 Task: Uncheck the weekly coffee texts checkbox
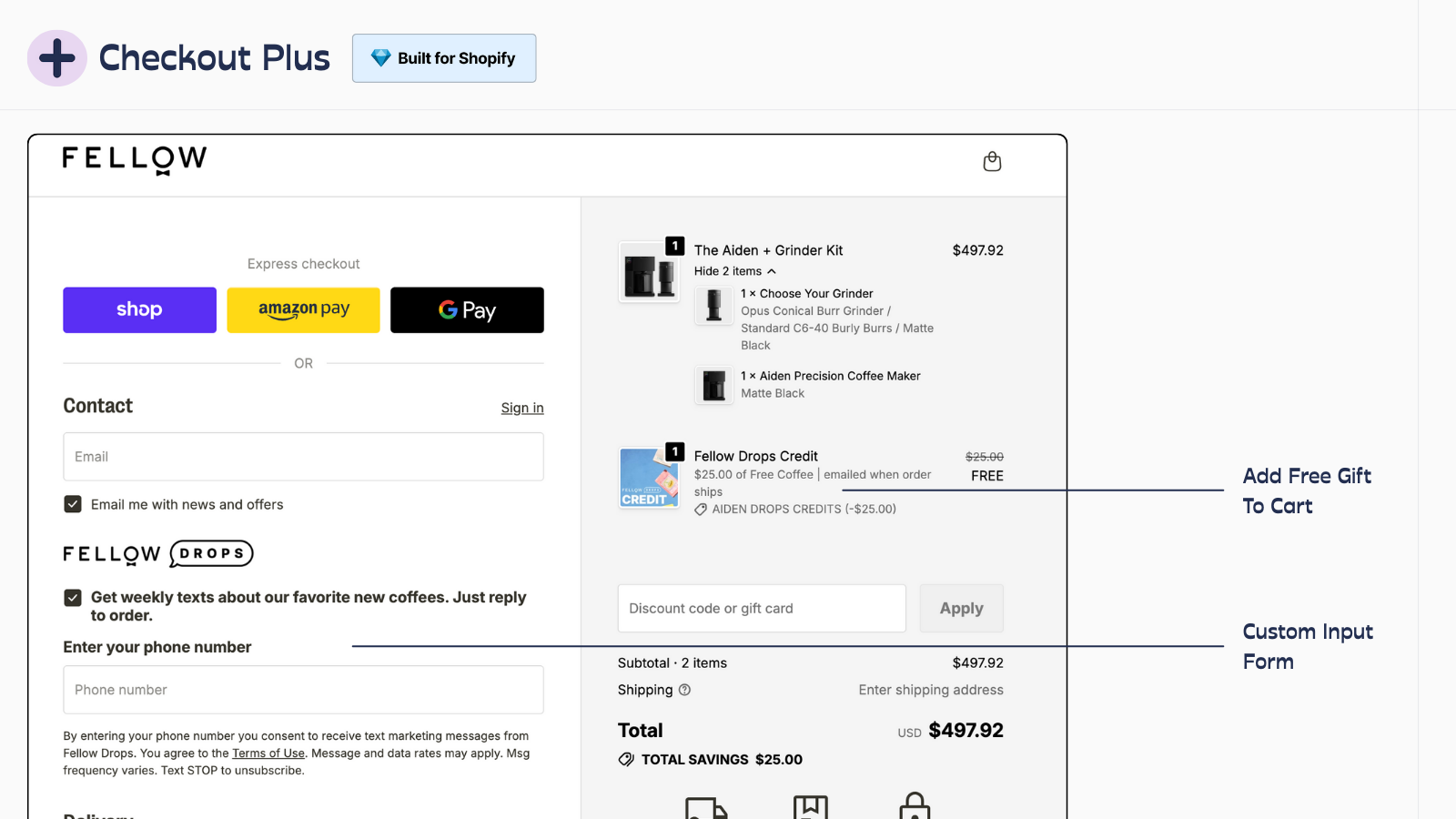coord(73,598)
